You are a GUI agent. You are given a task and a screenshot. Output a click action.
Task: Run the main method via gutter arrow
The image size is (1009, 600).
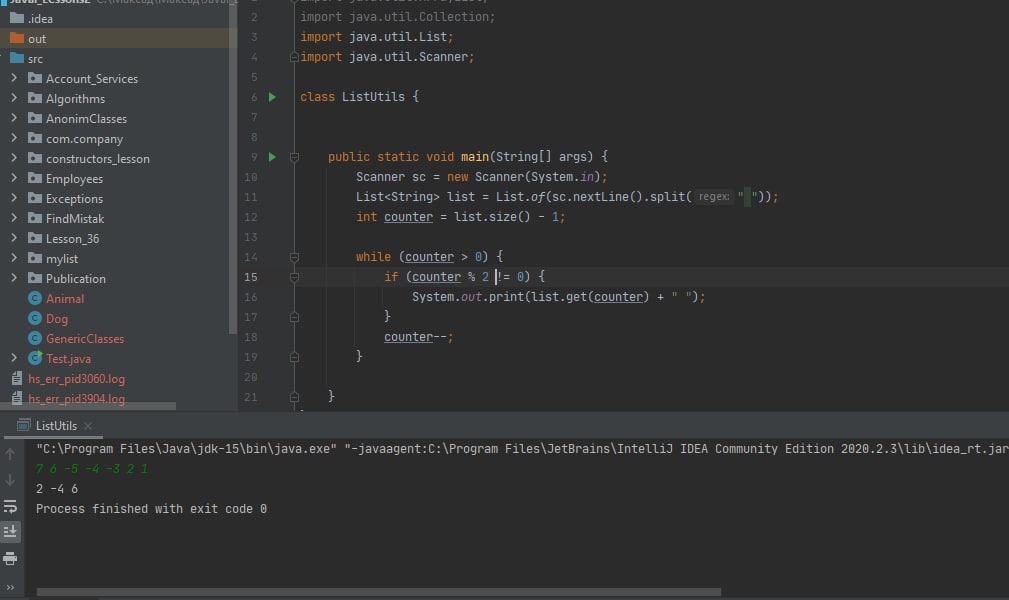(272, 157)
